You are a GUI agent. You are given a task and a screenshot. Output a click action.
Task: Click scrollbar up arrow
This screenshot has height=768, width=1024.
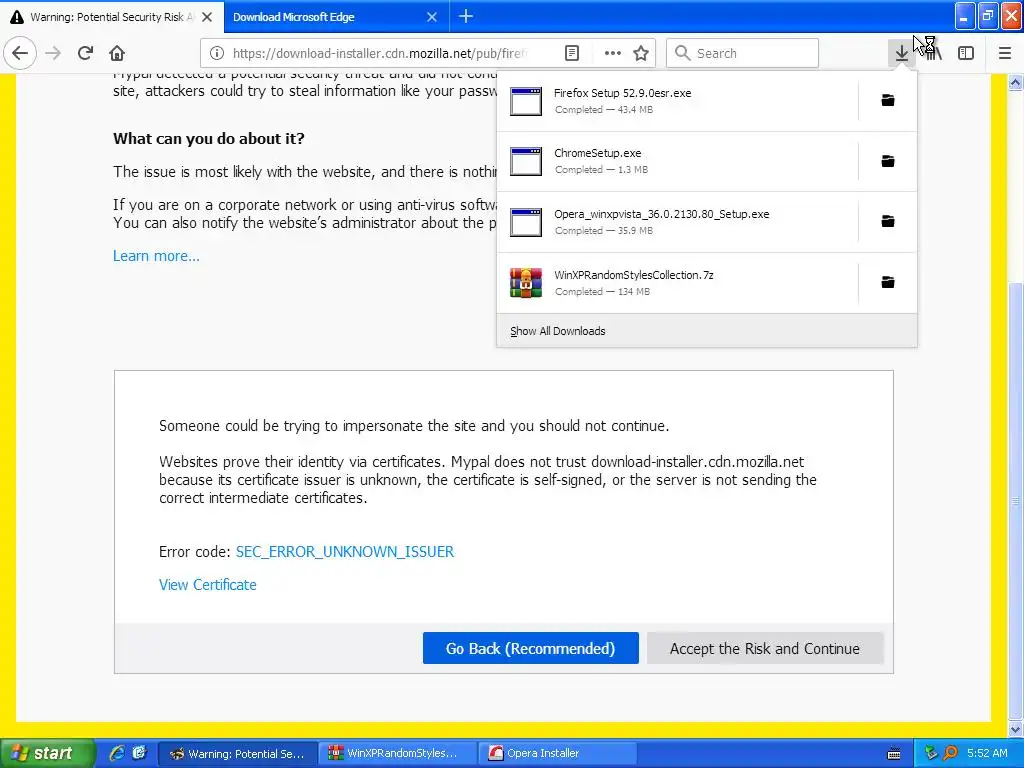1015,82
